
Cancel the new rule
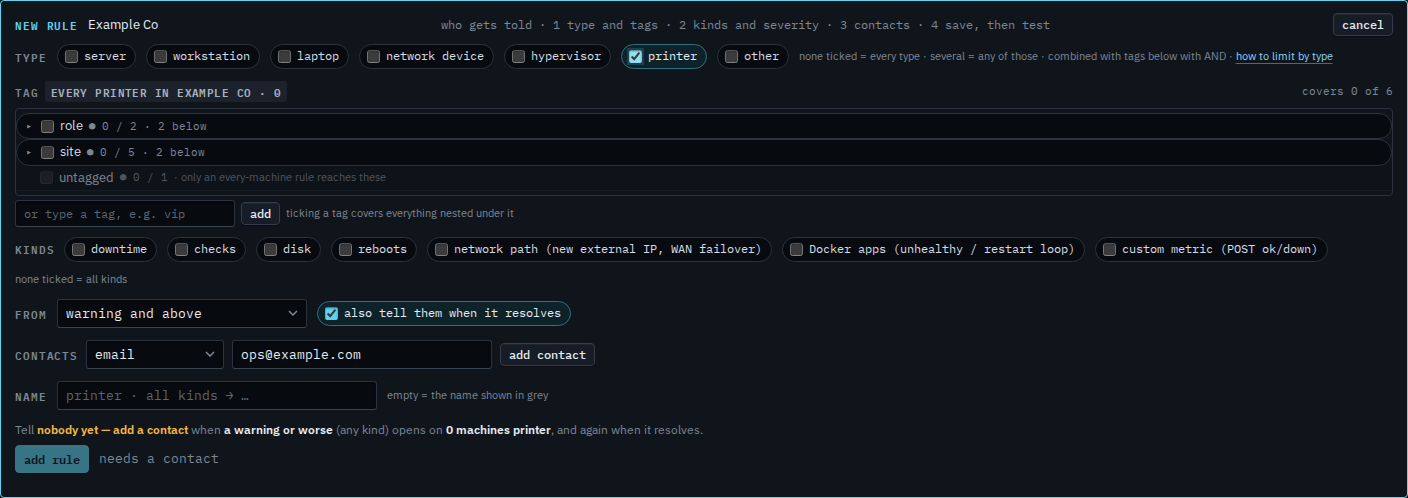(1362, 25)
